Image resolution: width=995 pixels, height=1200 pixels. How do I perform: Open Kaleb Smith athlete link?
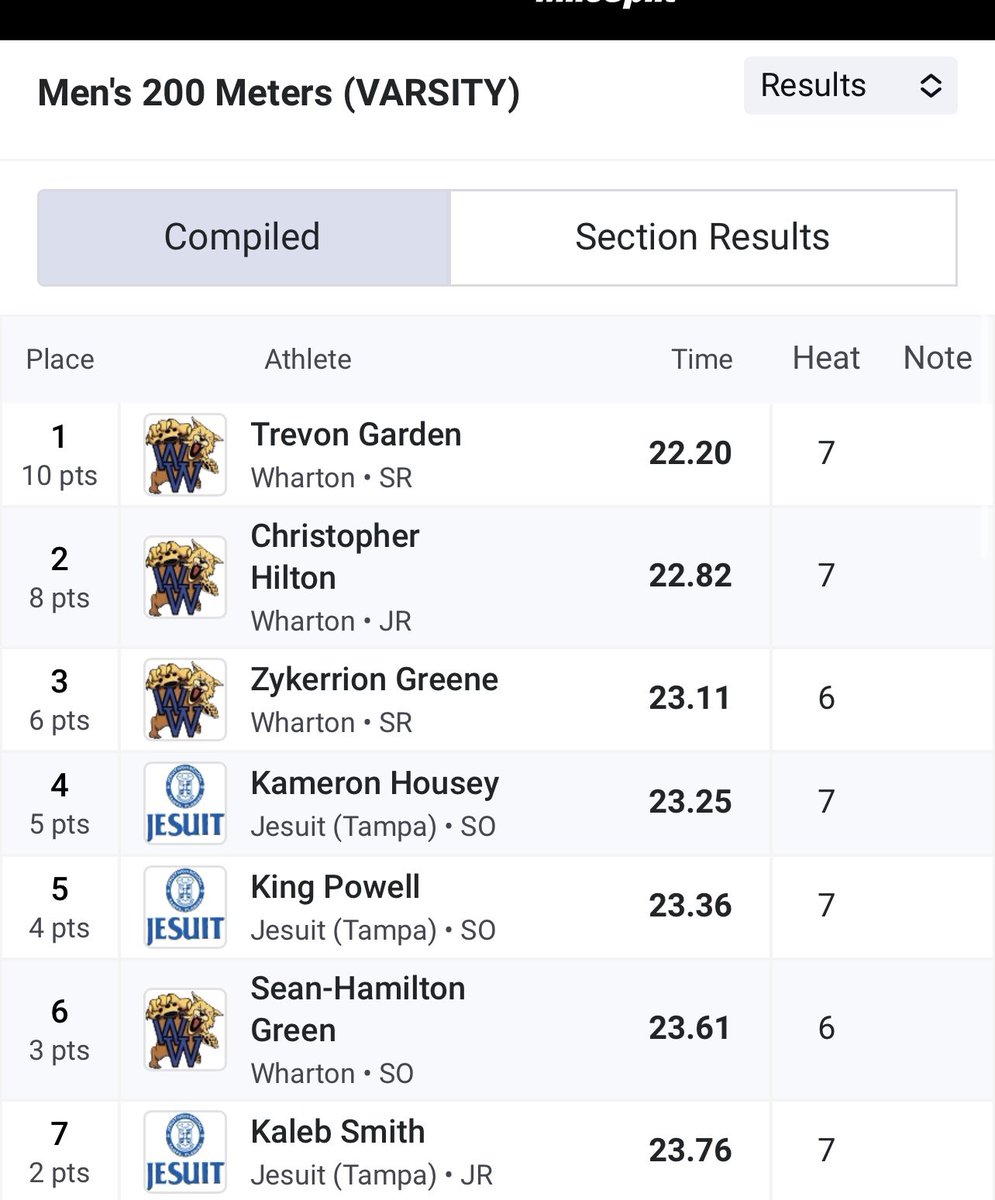[338, 1132]
